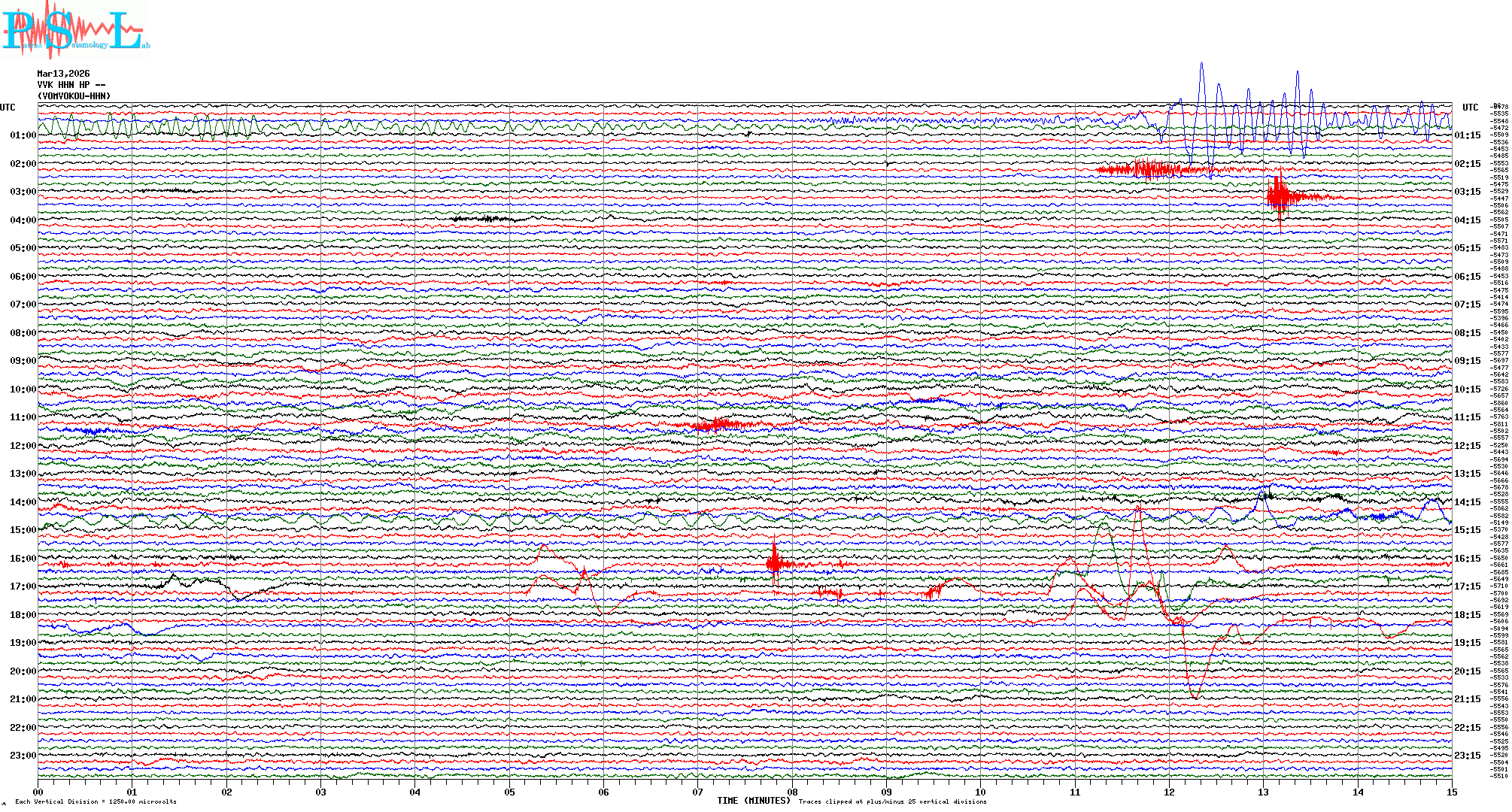Select the 23:00 hour label on left
The height and width of the screenshot is (812, 1512).
click(x=23, y=756)
